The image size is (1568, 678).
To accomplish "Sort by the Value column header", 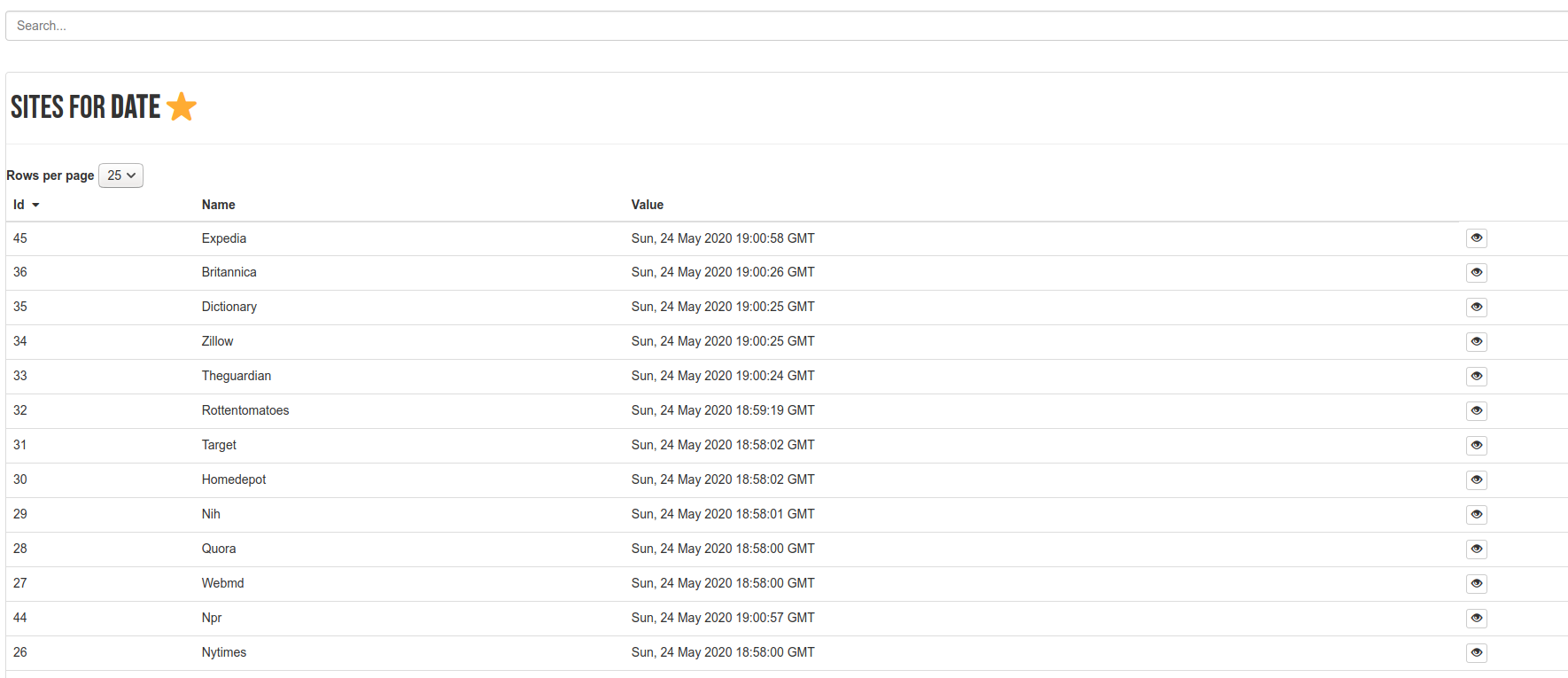I will pyautogui.click(x=647, y=205).
